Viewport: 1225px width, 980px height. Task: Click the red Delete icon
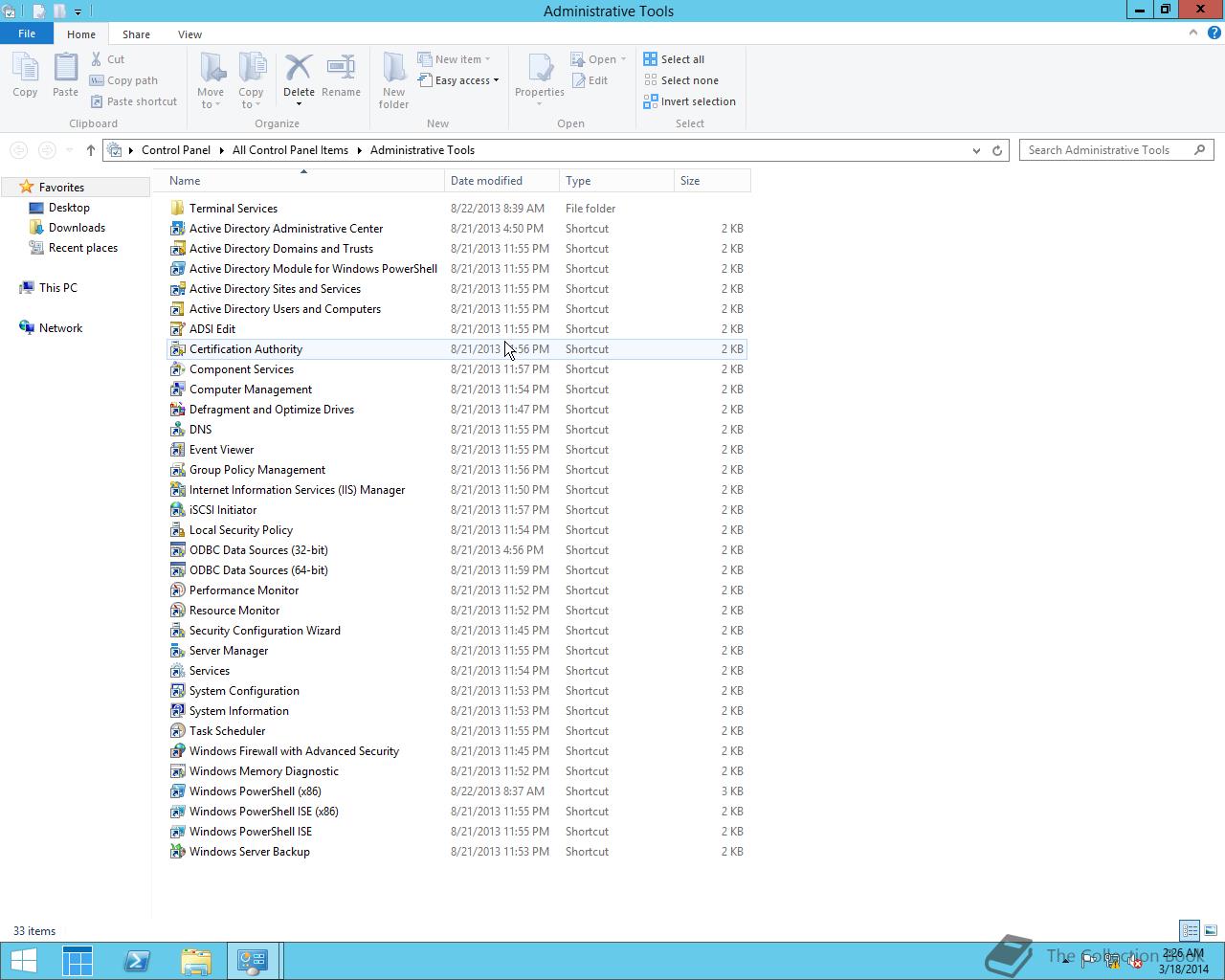pyautogui.click(x=299, y=67)
